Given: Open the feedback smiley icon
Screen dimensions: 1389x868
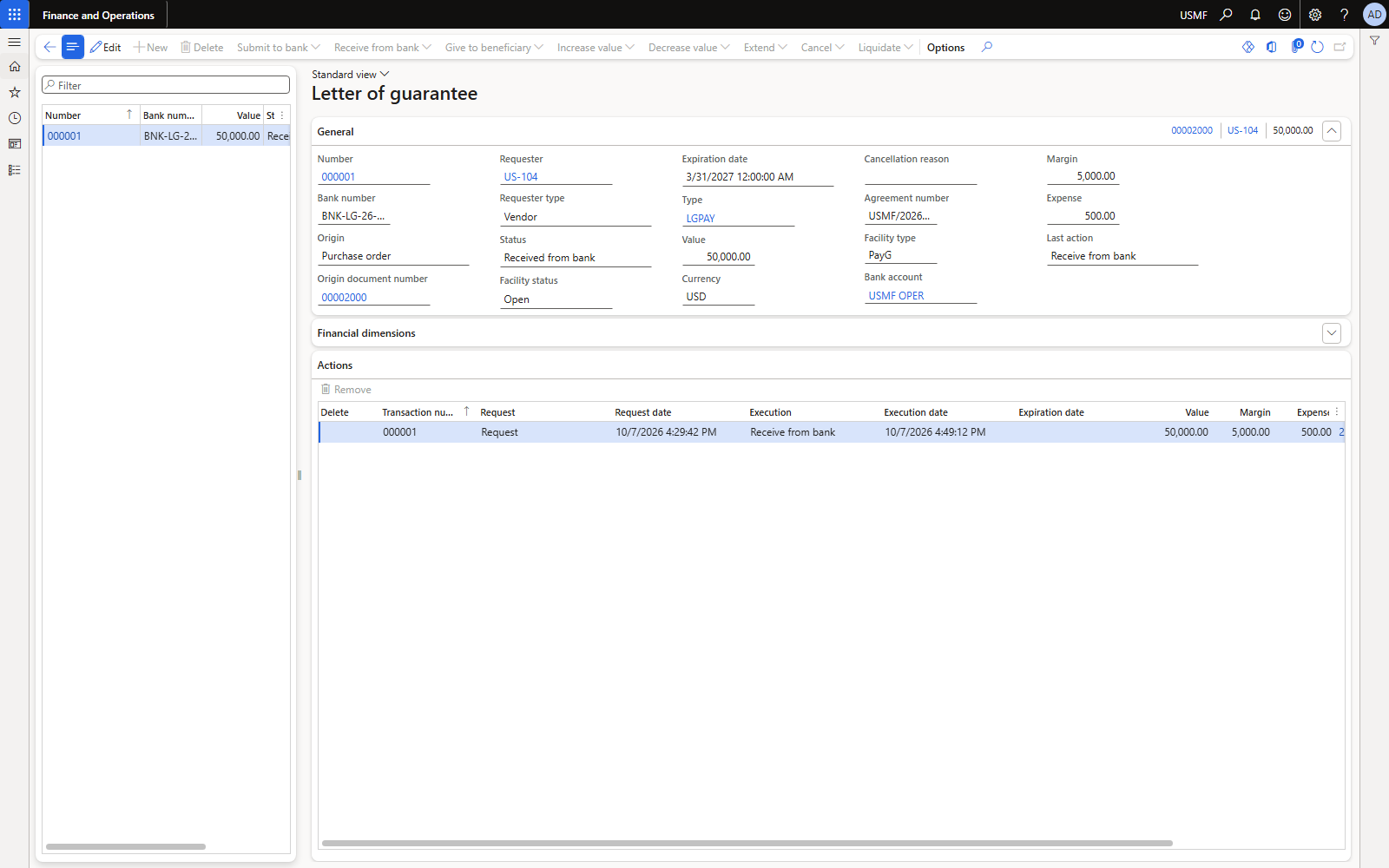Looking at the screenshot, I should (x=1285, y=15).
